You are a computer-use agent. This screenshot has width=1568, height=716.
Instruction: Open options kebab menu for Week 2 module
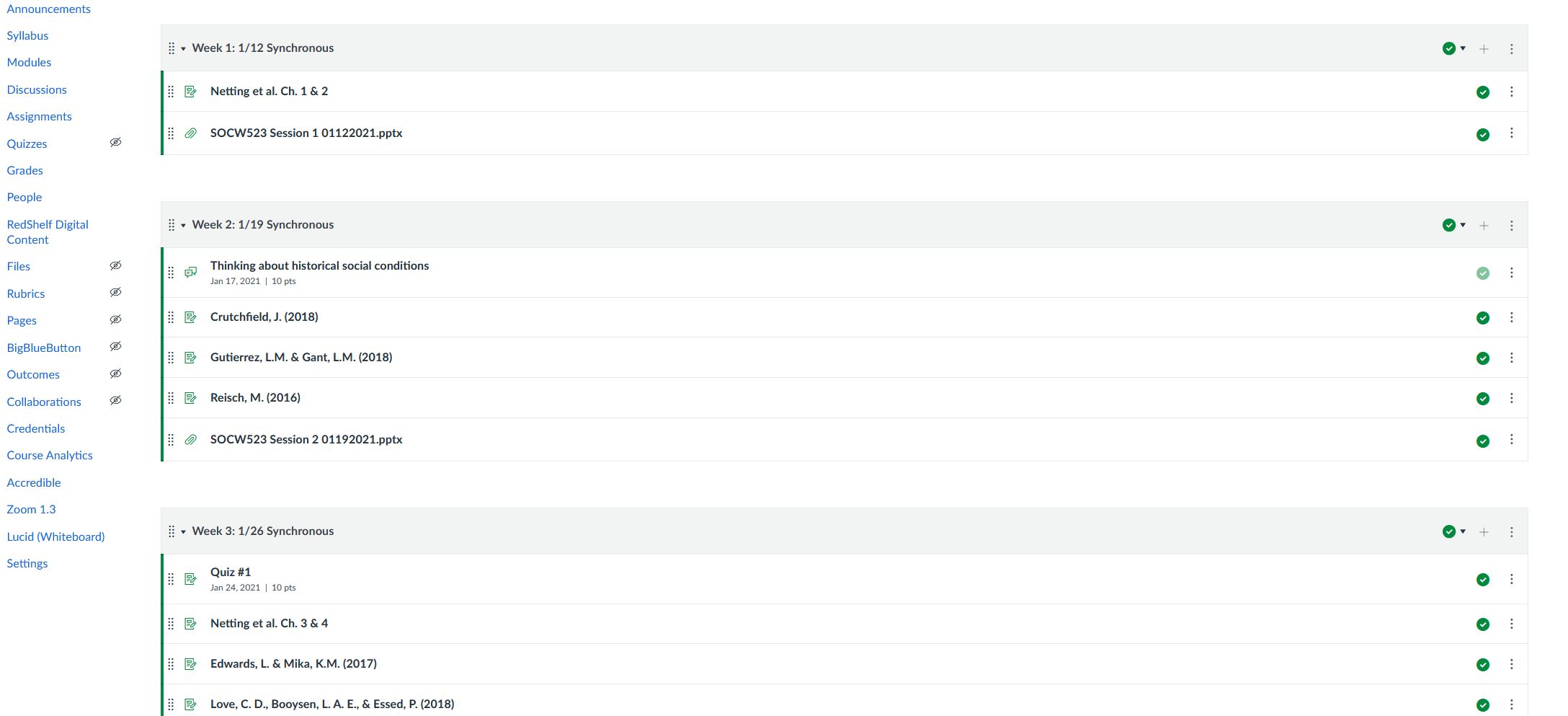(x=1511, y=226)
